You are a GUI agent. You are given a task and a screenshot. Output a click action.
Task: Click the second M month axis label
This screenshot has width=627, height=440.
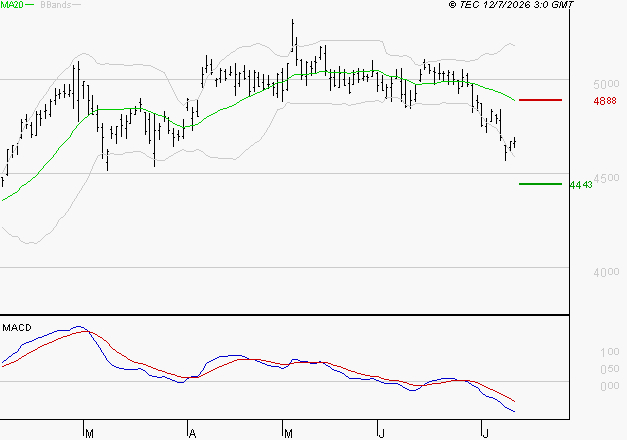click(x=288, y=434)
